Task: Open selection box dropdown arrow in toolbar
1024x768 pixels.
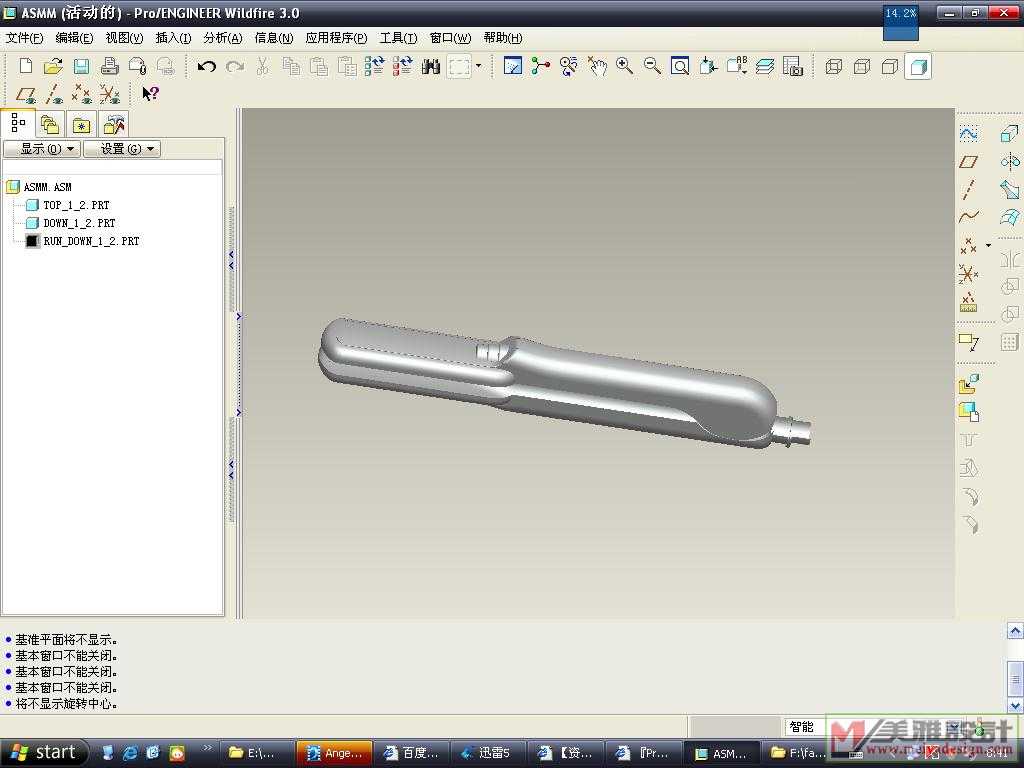Action: point(479,66)
